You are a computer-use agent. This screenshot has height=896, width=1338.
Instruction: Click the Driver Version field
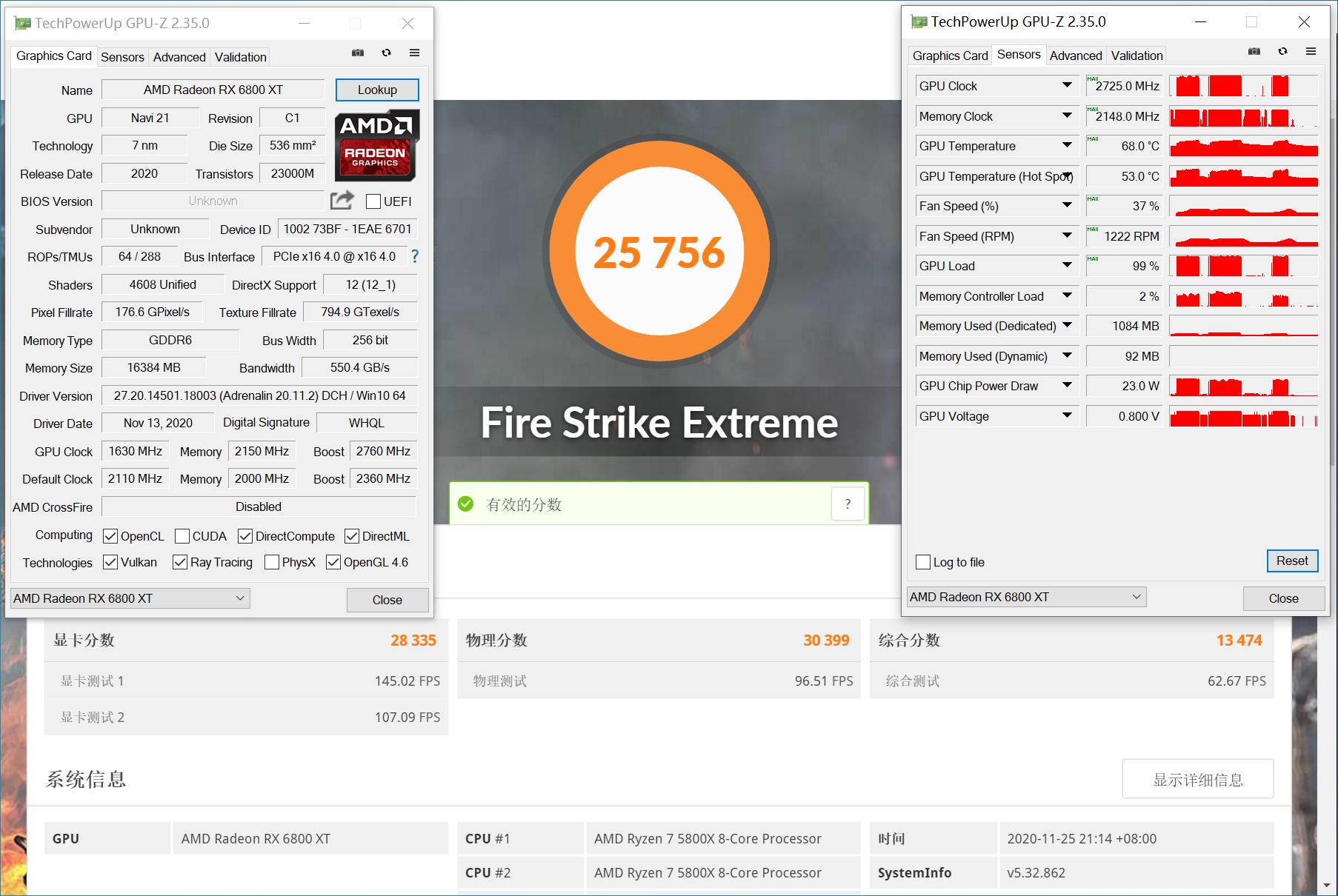259,395
